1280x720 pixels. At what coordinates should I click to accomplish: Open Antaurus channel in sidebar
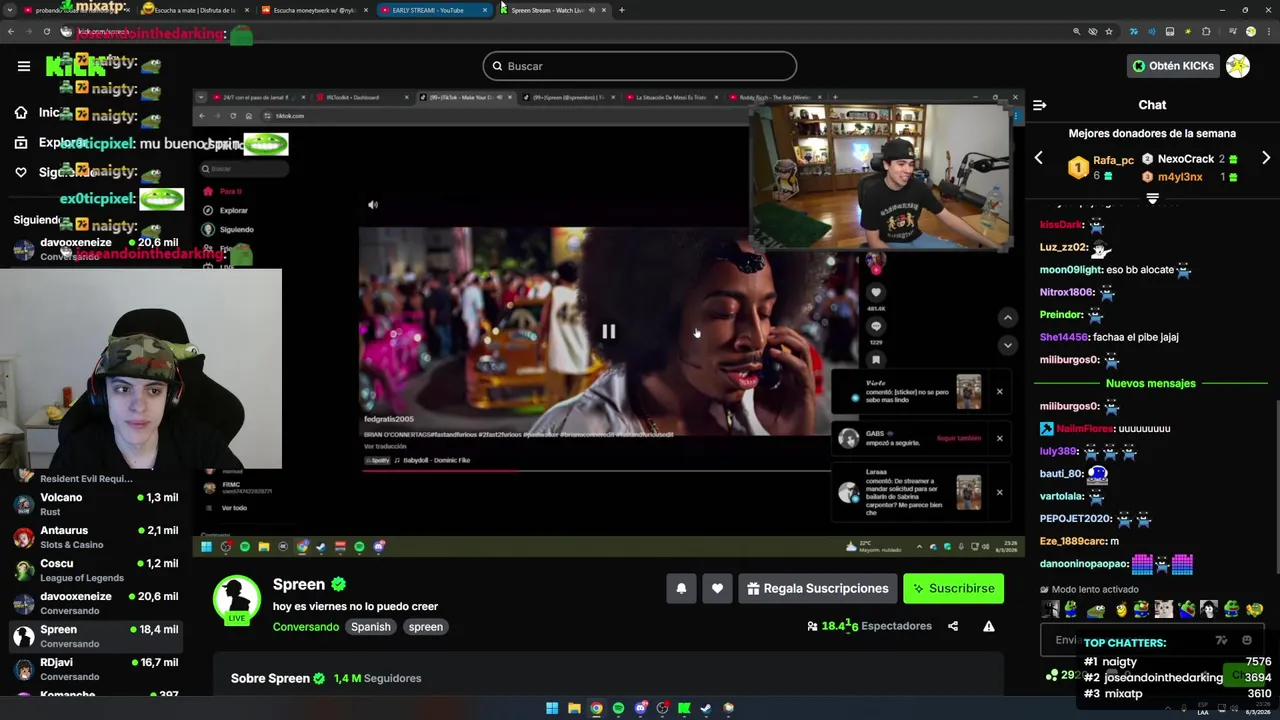(x=95, y=537)
